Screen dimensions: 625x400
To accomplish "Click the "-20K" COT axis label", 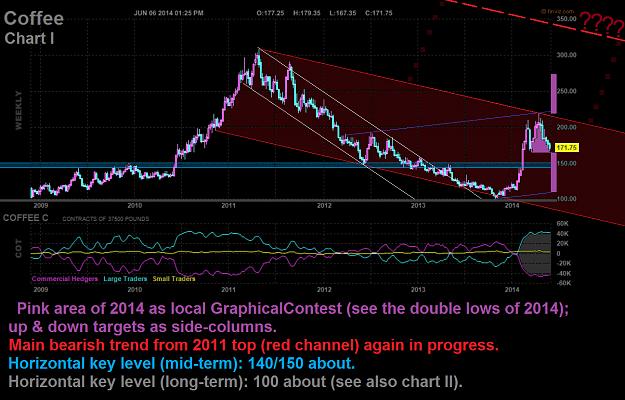I will click(x=564, y=263).
